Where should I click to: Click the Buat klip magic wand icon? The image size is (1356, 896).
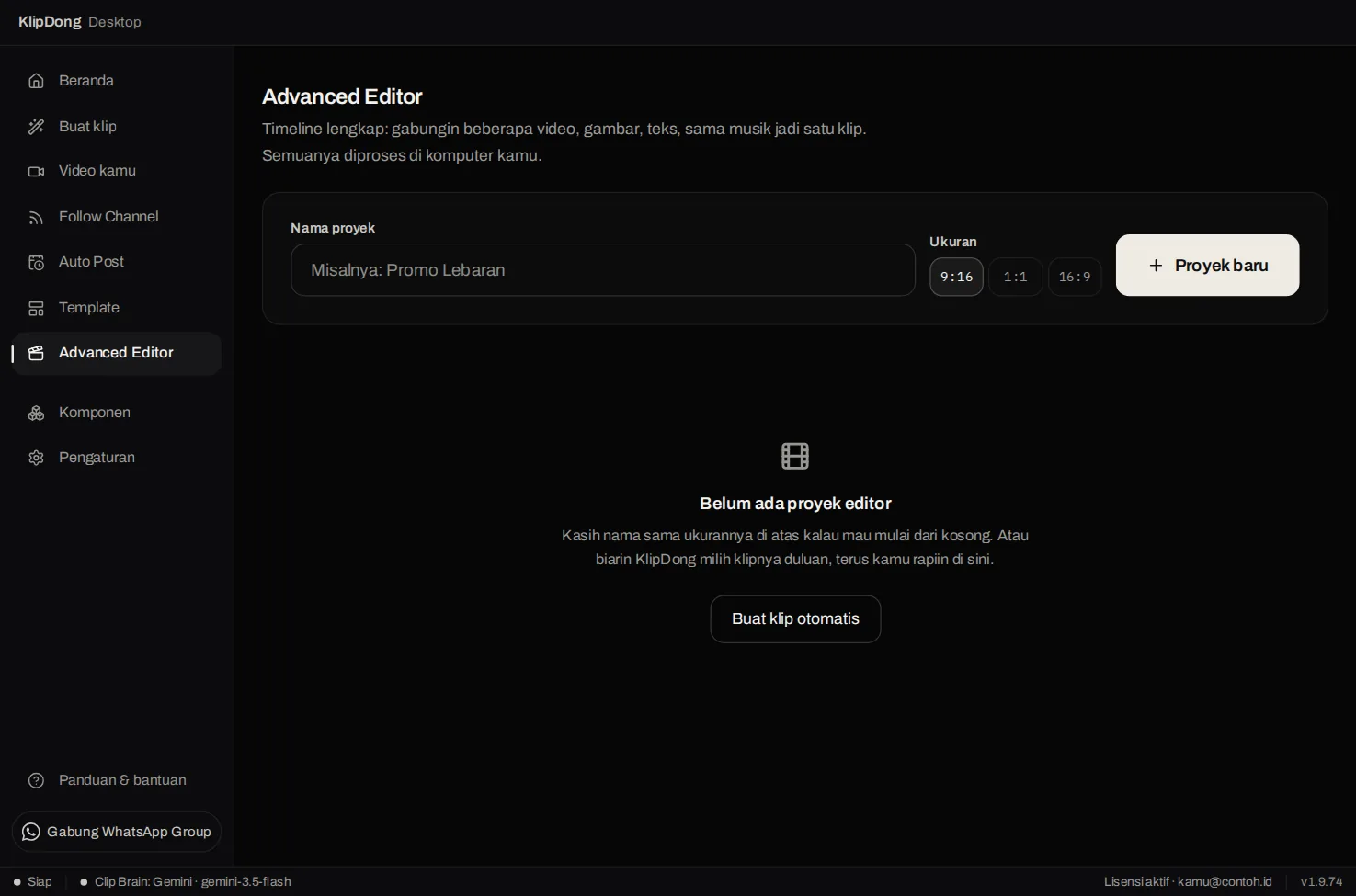point(36,127)
